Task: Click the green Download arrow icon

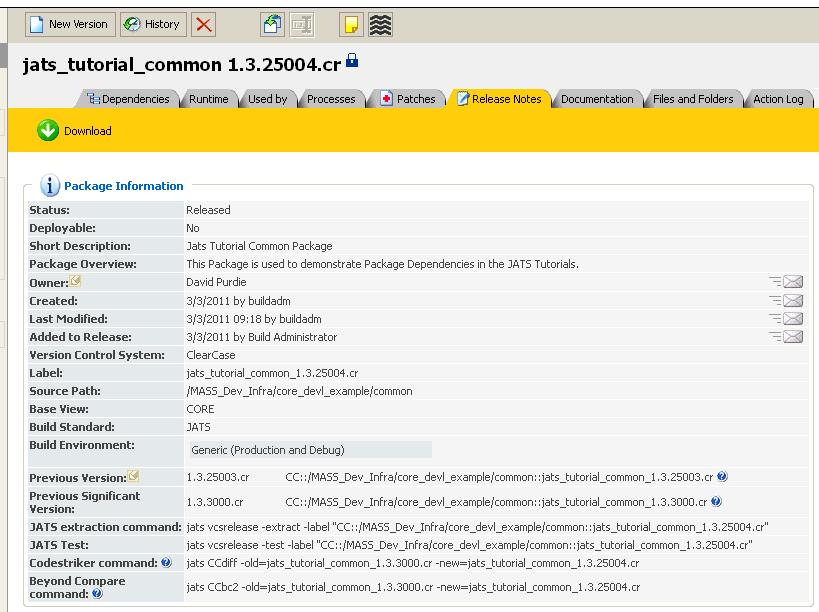Action: click(48, 131)
